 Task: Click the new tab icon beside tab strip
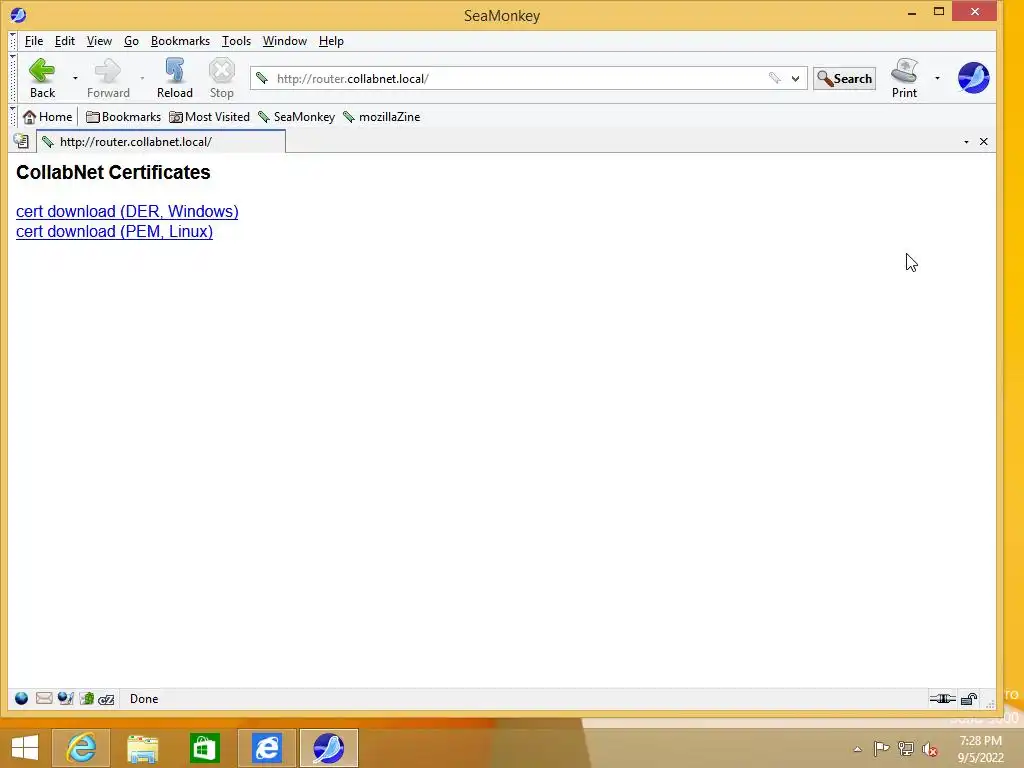(21, 141)
